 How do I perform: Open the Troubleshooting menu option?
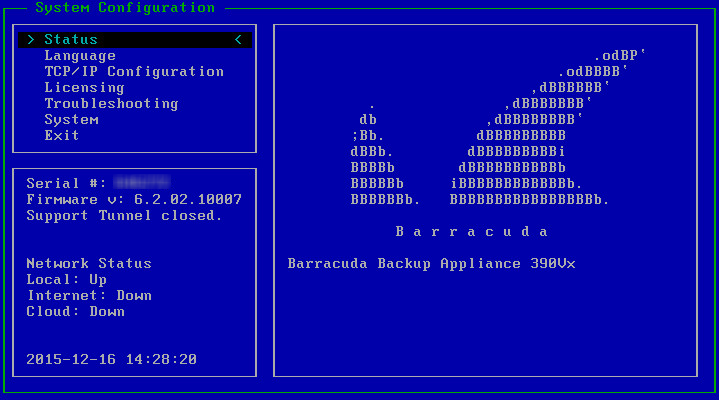(x=111, y=104)
